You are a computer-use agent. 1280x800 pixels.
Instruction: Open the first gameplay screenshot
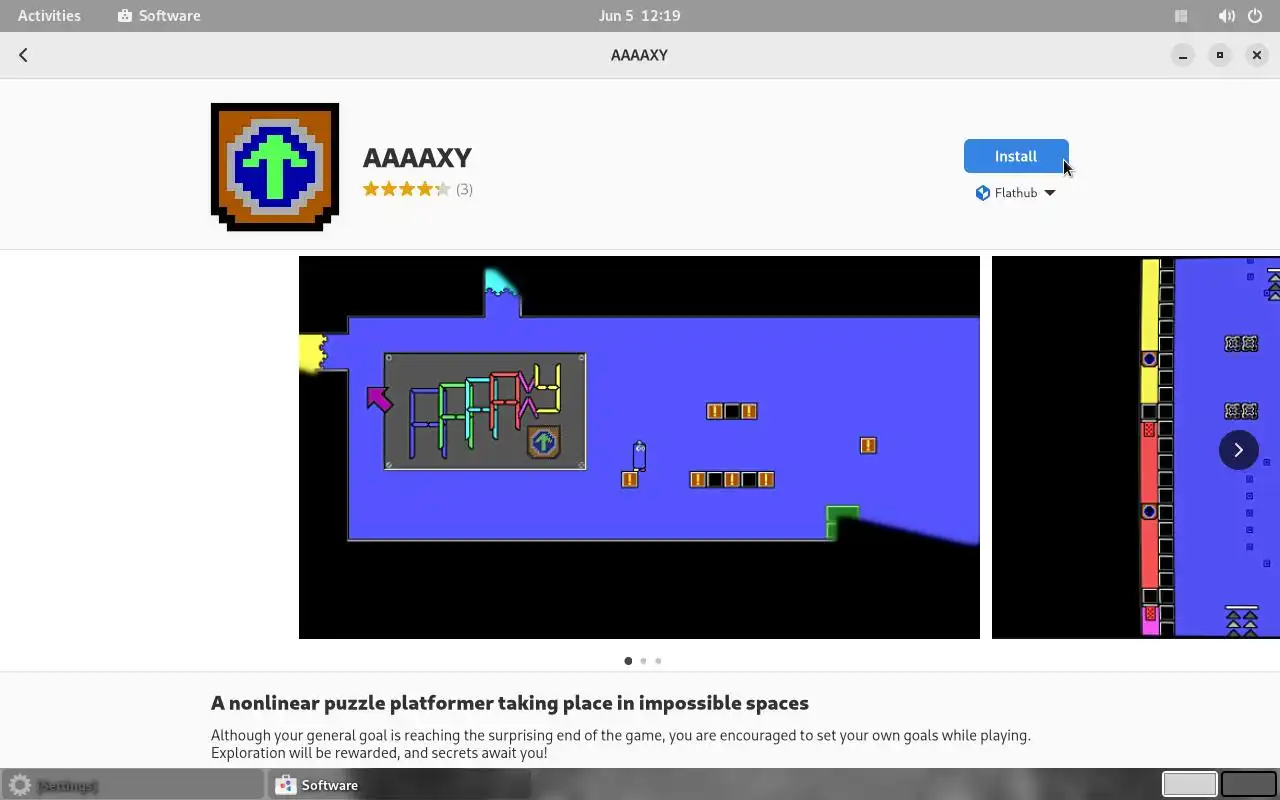coord(639,447)
